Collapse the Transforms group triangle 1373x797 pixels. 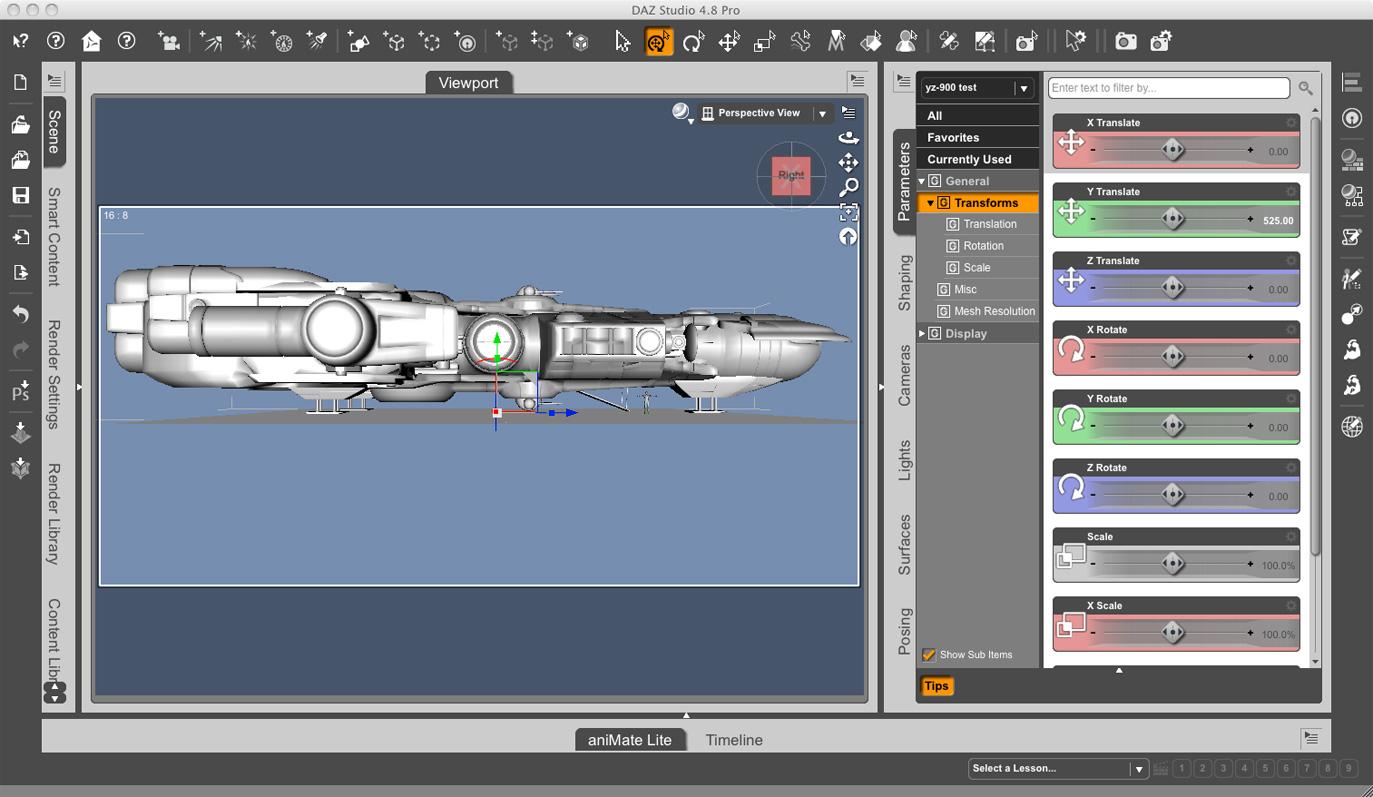[930, 203]
